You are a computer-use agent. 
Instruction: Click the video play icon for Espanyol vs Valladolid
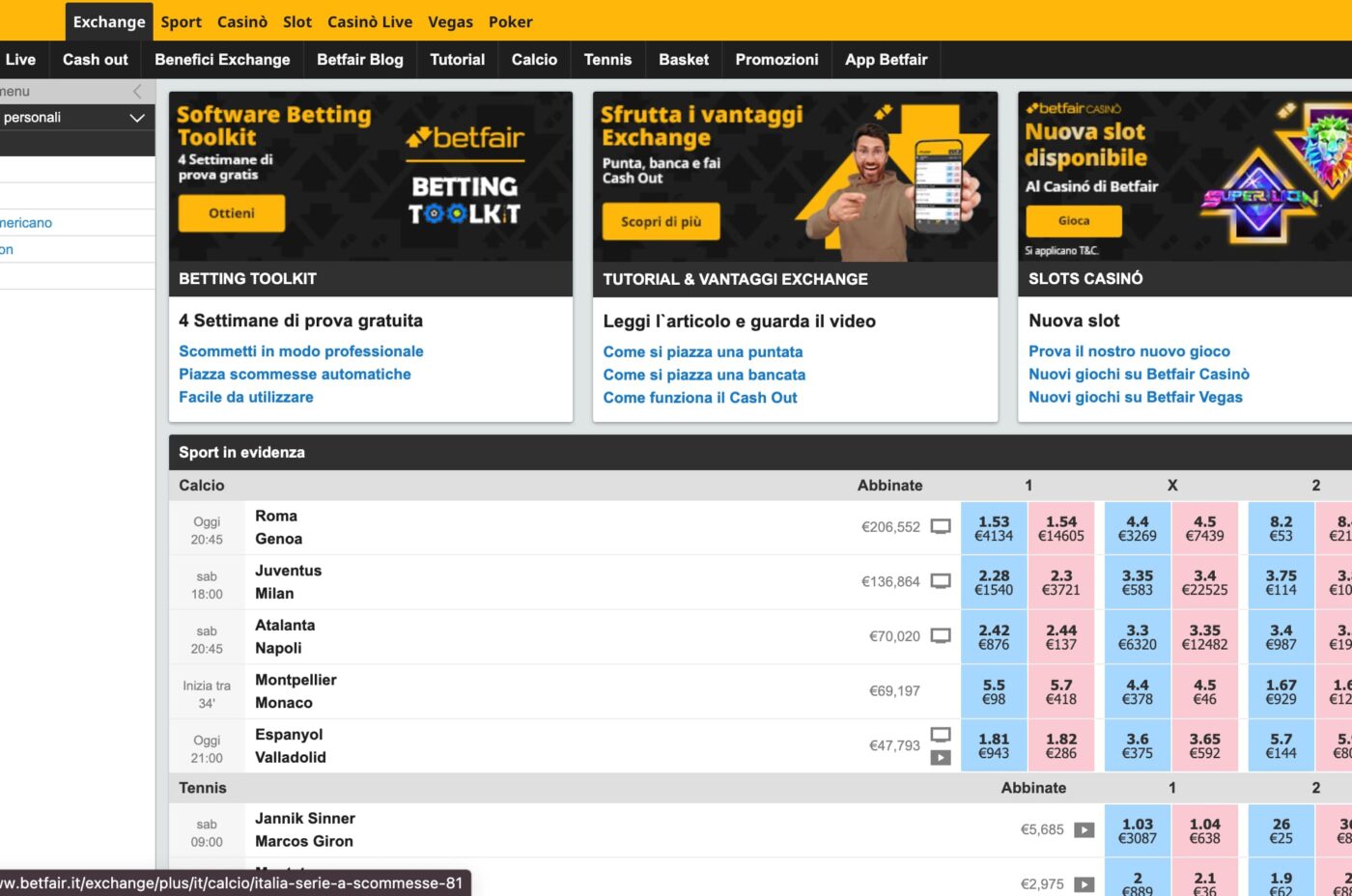[x=940, y=756]
